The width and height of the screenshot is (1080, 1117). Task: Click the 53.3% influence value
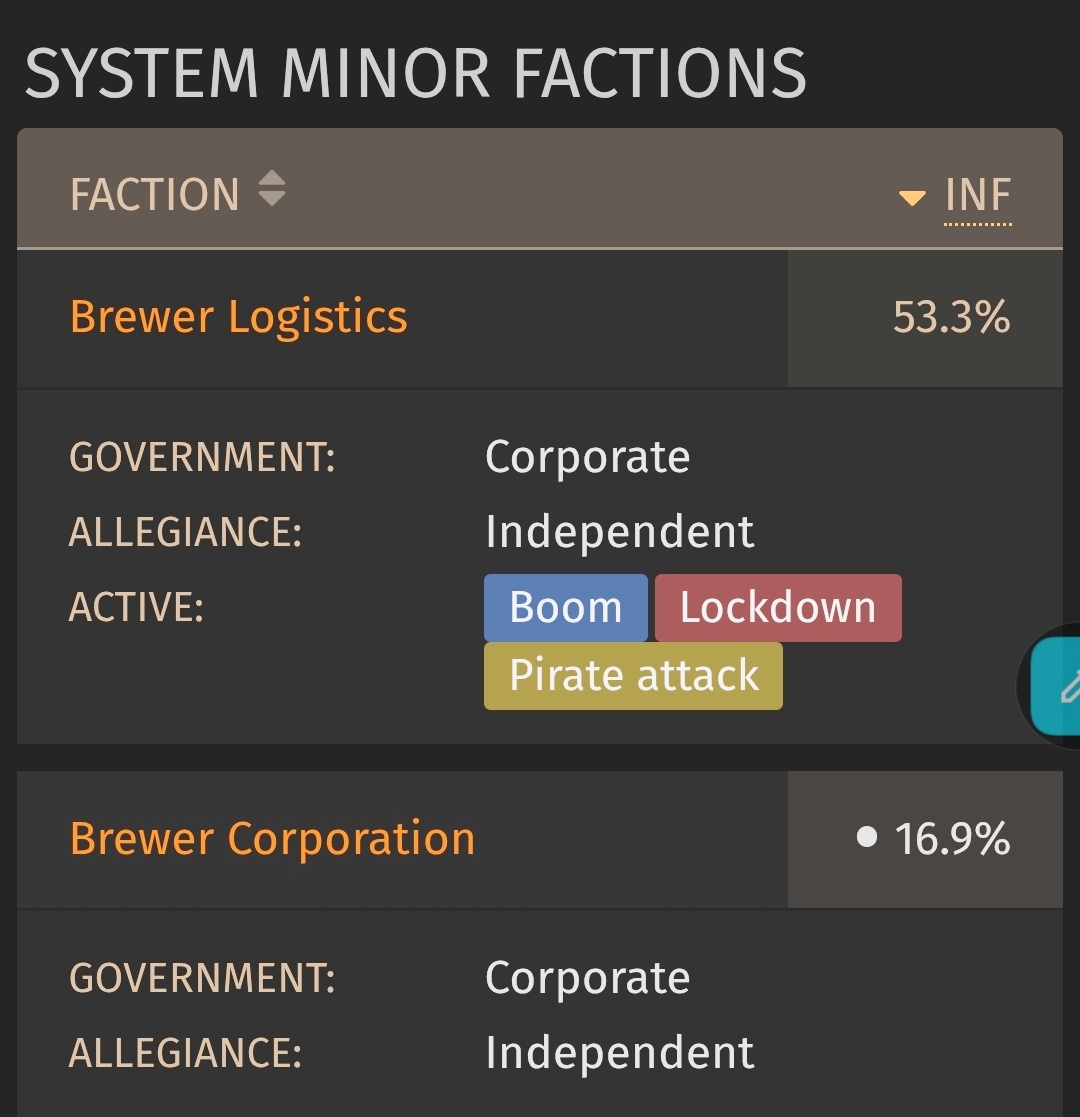[951, 317]
